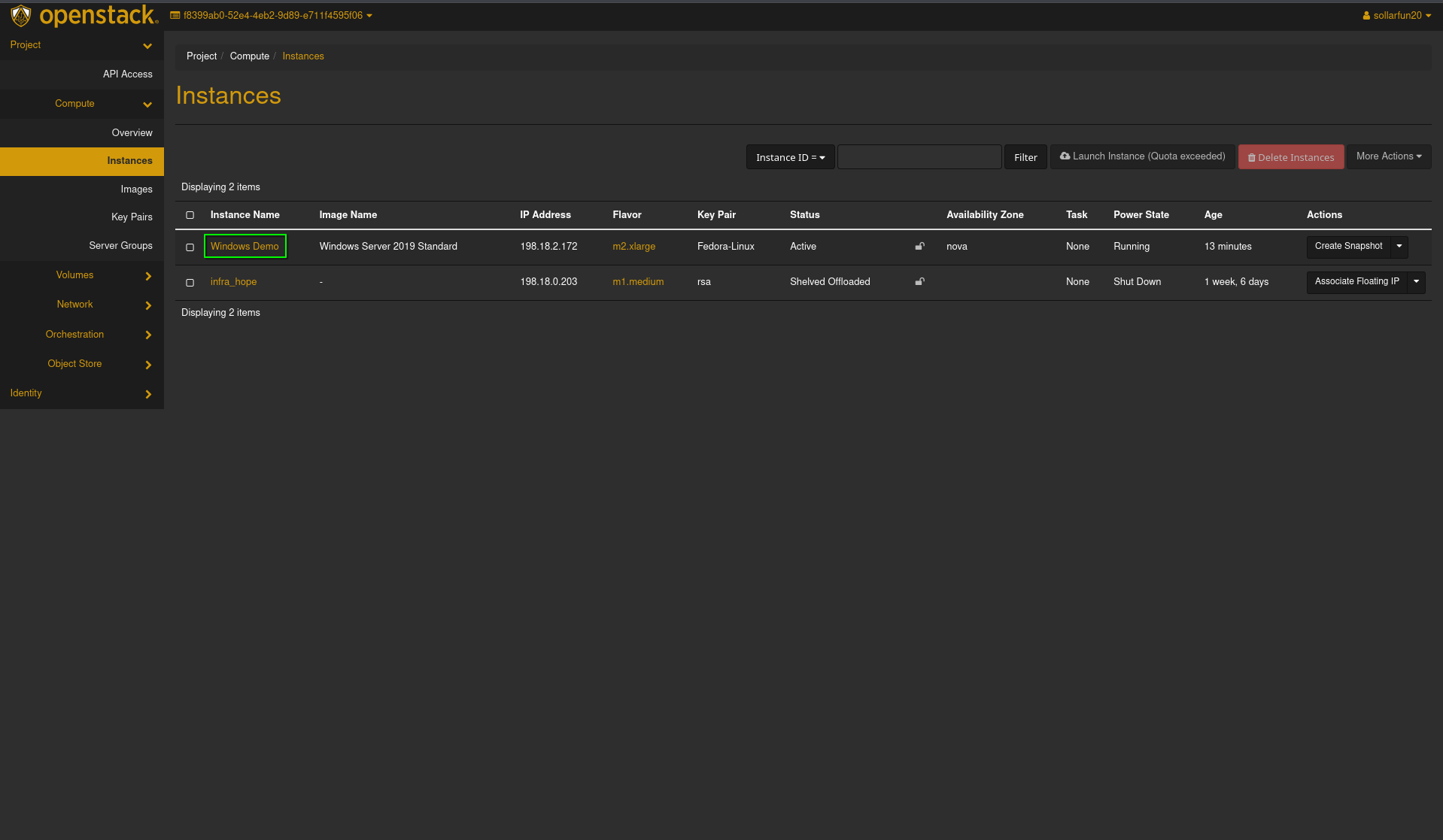Viewport: 1443px width, 840px height.
Task: Tick the checkbox for Windows Demo
Action: (x=190, y=247)
